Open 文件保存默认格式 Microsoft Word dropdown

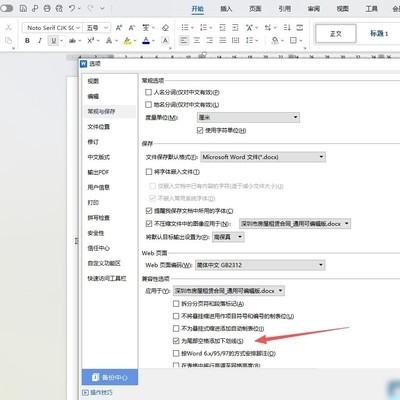point(263,157)
